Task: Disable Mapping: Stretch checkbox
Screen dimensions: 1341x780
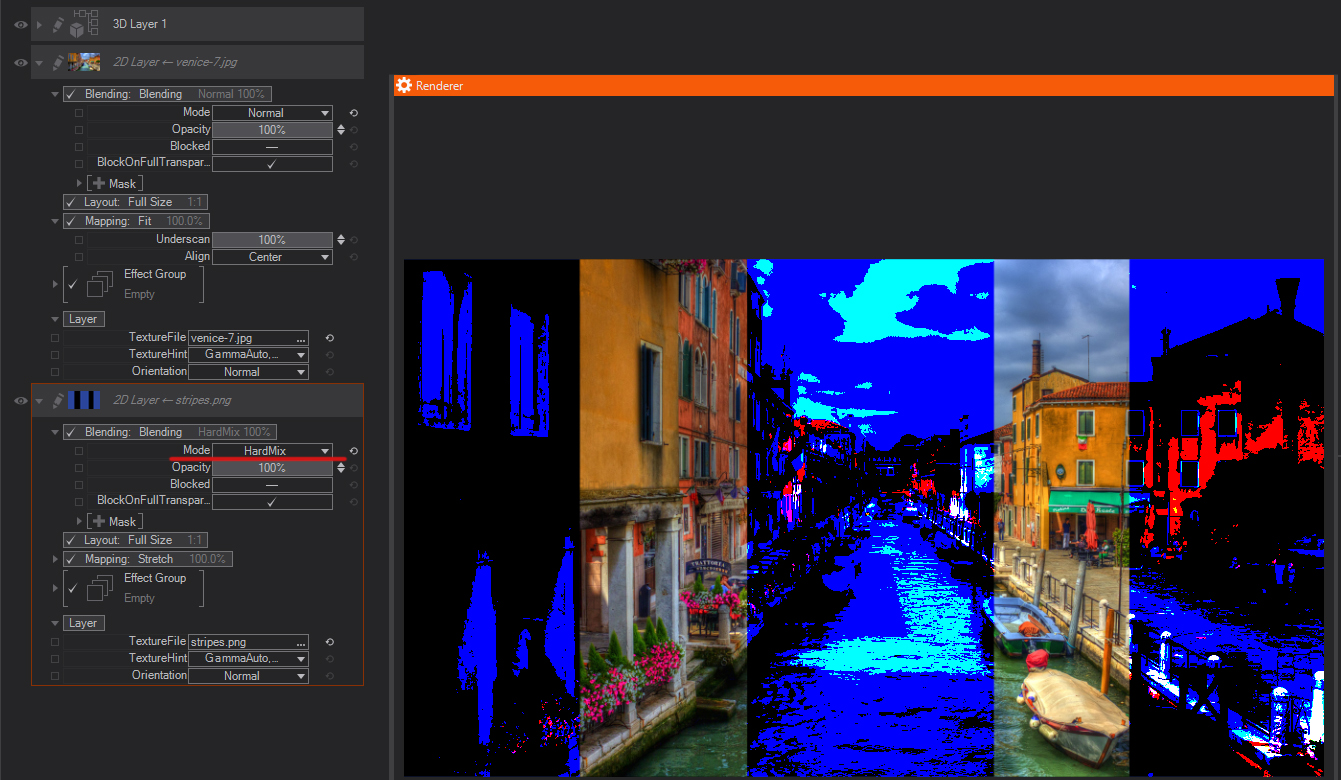Action: pos(70,559)
